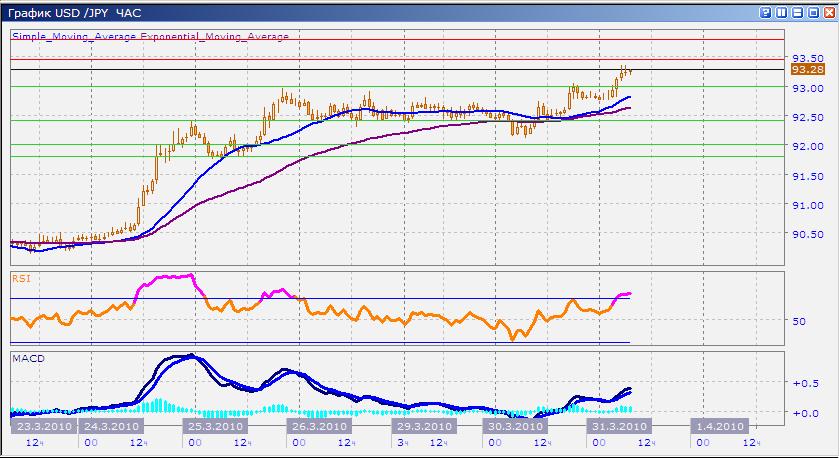Click the vertical split panes icon
Image resolution: width=840 pixels, height=458 pixels.
click(x=781, y=13)
